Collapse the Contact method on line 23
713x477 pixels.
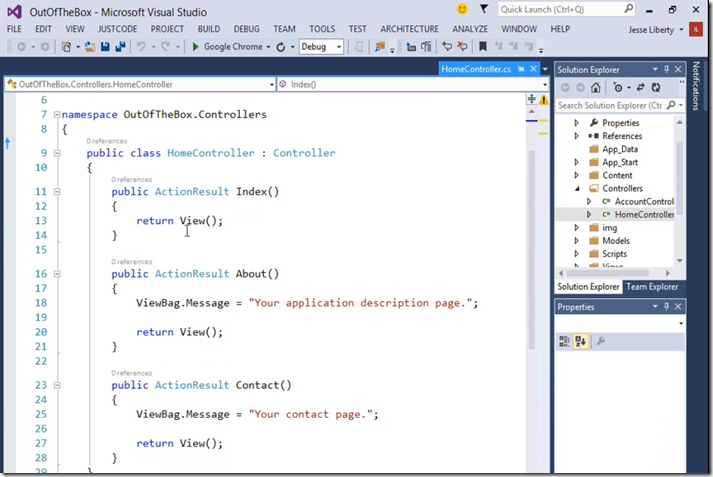tap(57, 385)
